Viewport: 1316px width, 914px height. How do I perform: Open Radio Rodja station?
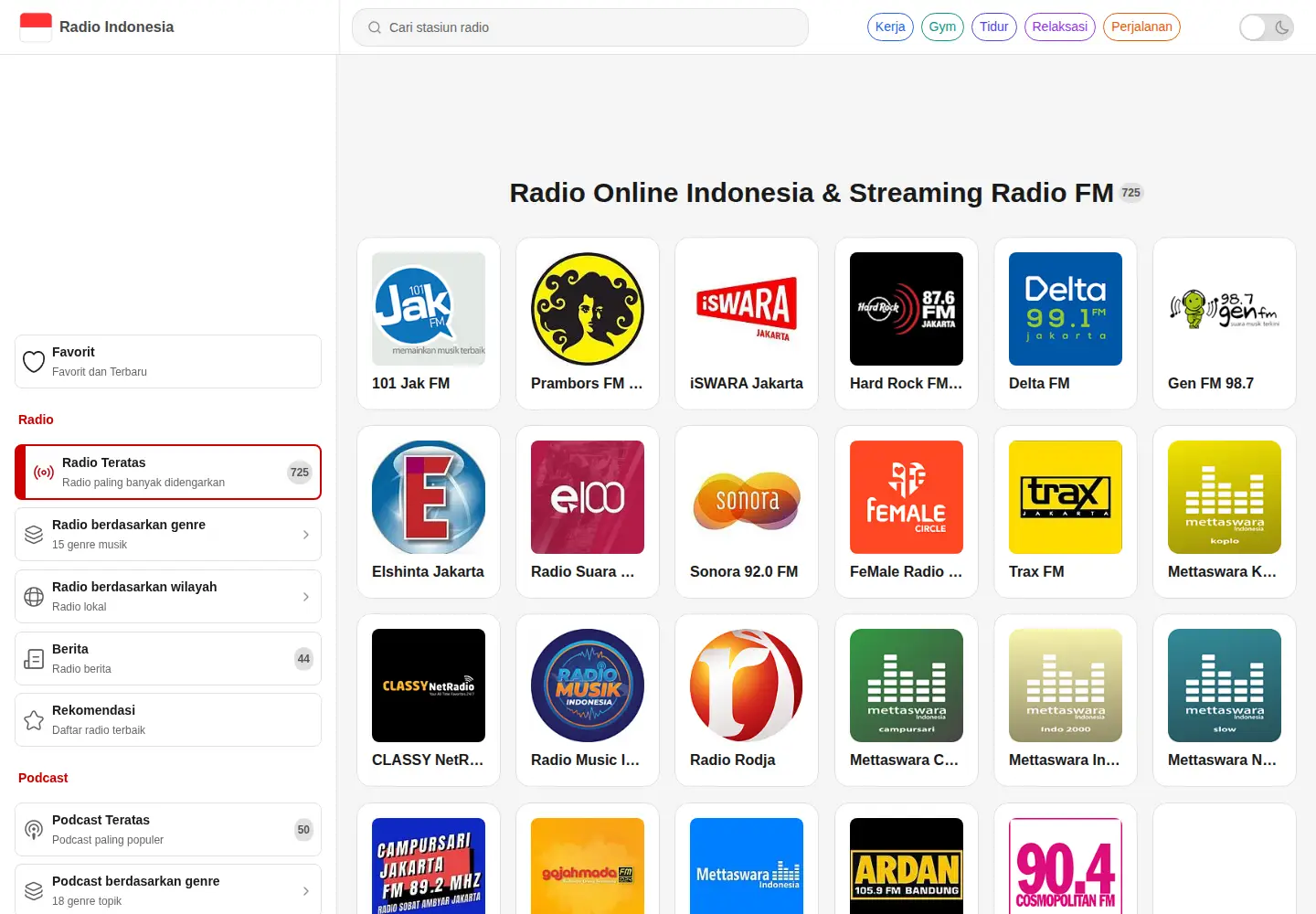point(747,700)
